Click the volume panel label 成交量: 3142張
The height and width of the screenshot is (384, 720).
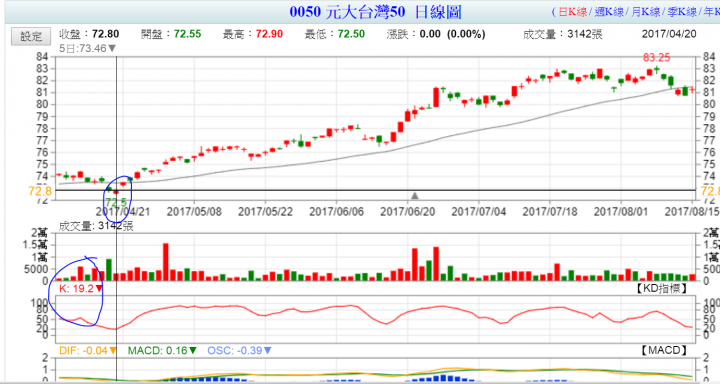[x=96, y=226]
